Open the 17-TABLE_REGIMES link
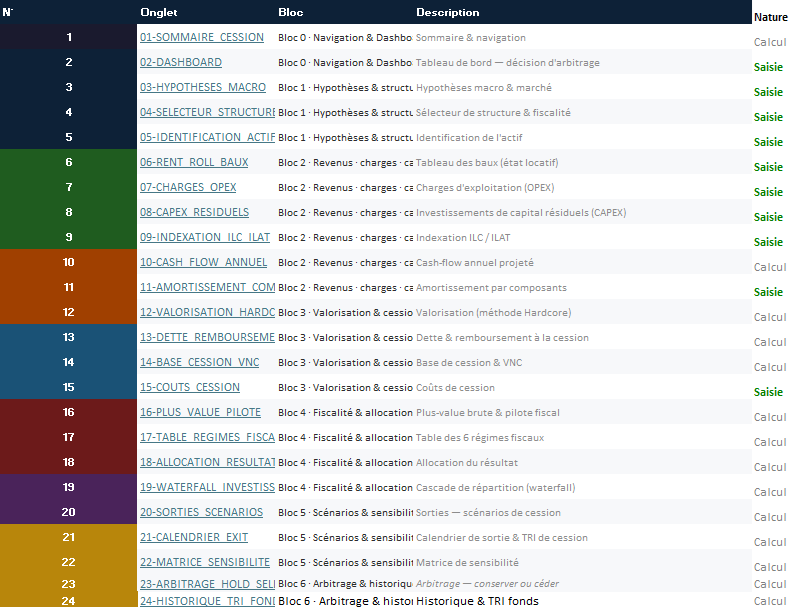The image size is (791, 607). (207, 437)
